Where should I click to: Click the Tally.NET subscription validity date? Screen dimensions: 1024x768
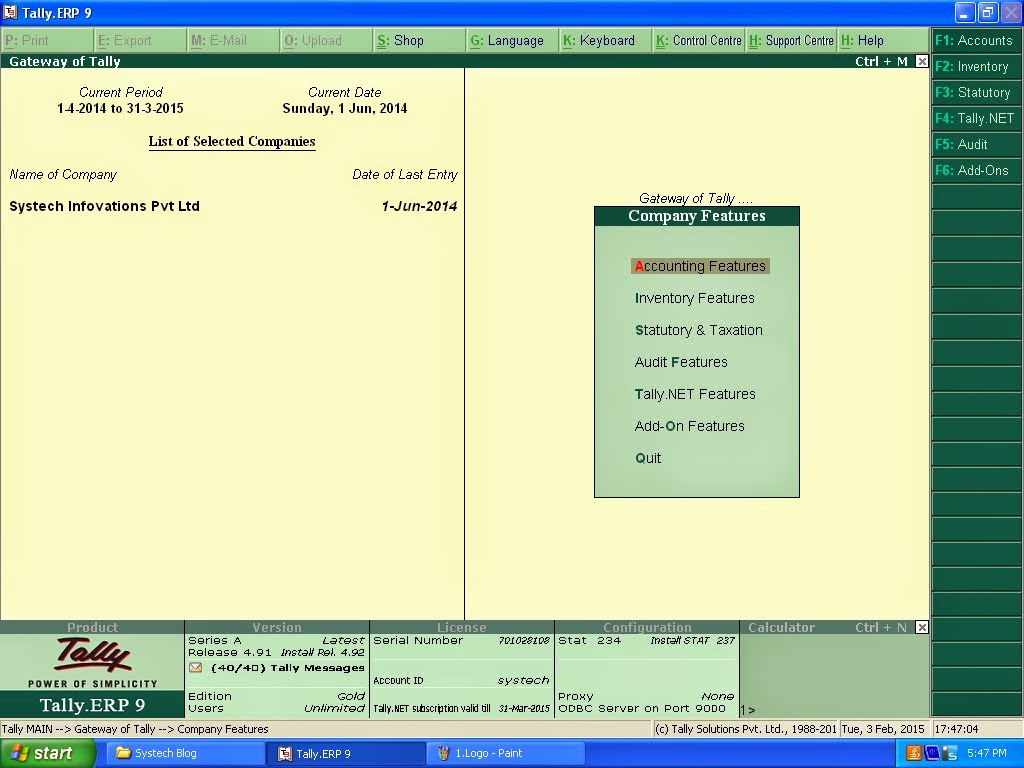click(x=524, y=709)
